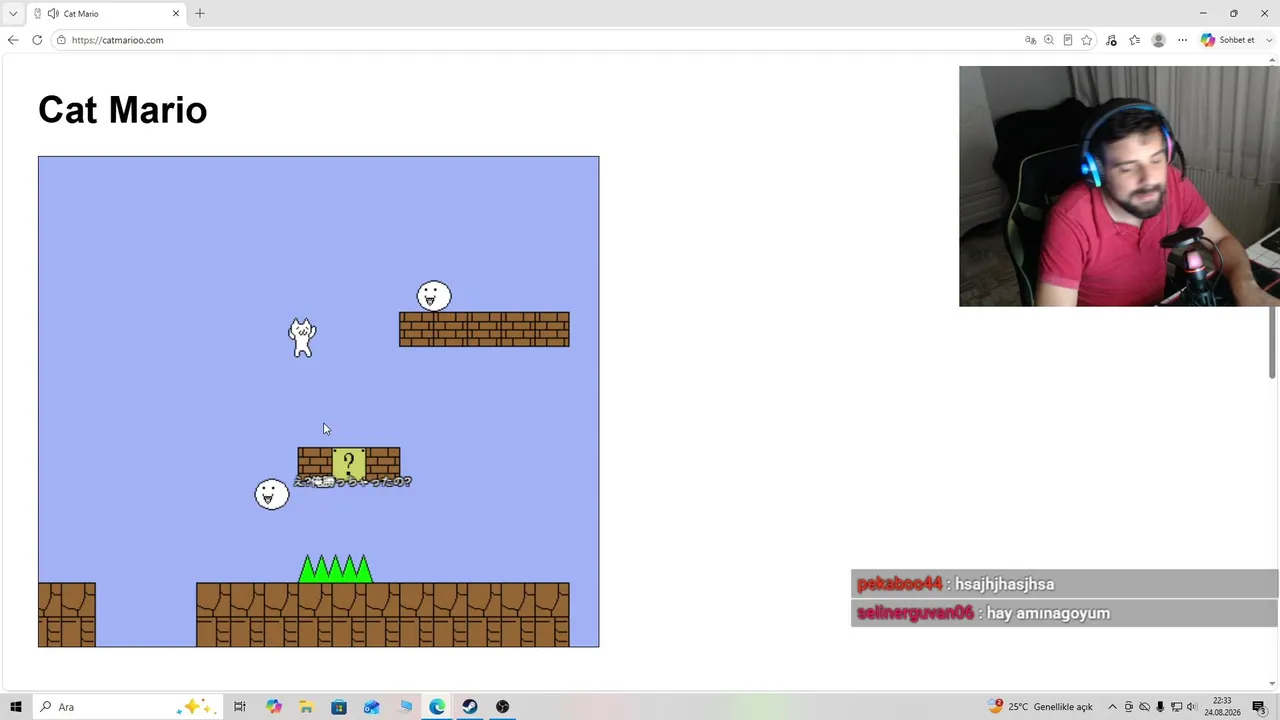Open Task View from the taskbar

click(240, 707)
